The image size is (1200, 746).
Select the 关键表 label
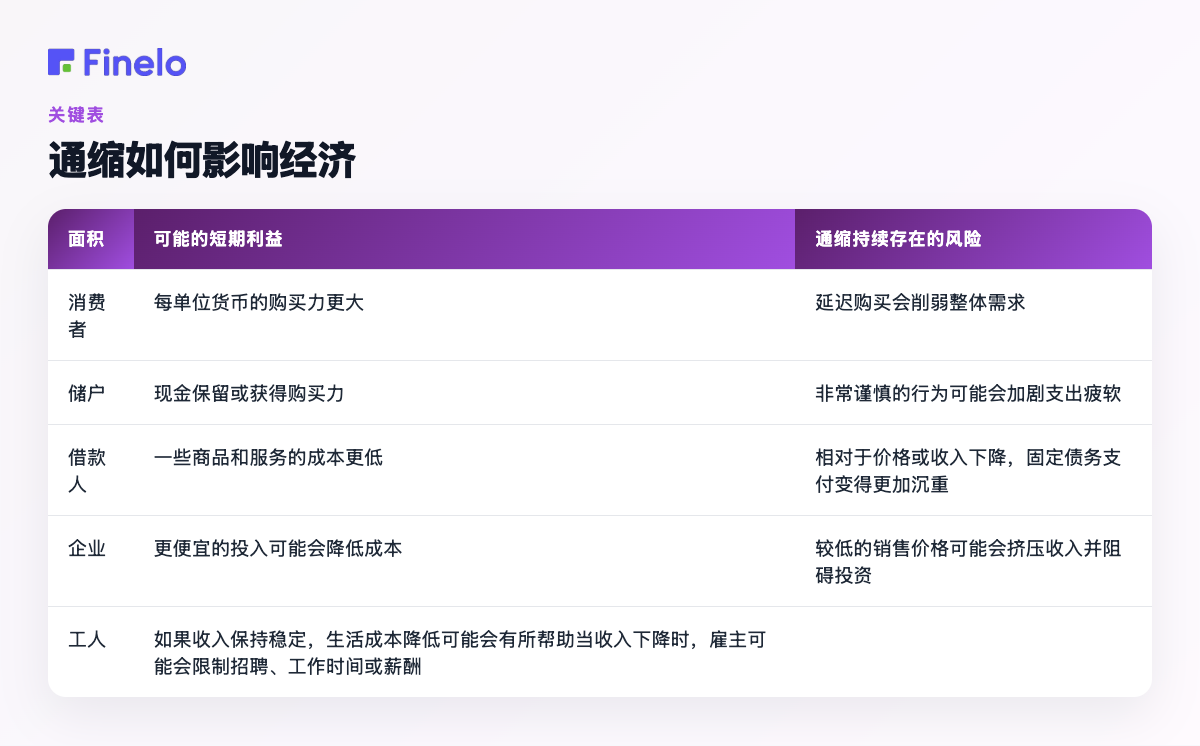point(76,115)
